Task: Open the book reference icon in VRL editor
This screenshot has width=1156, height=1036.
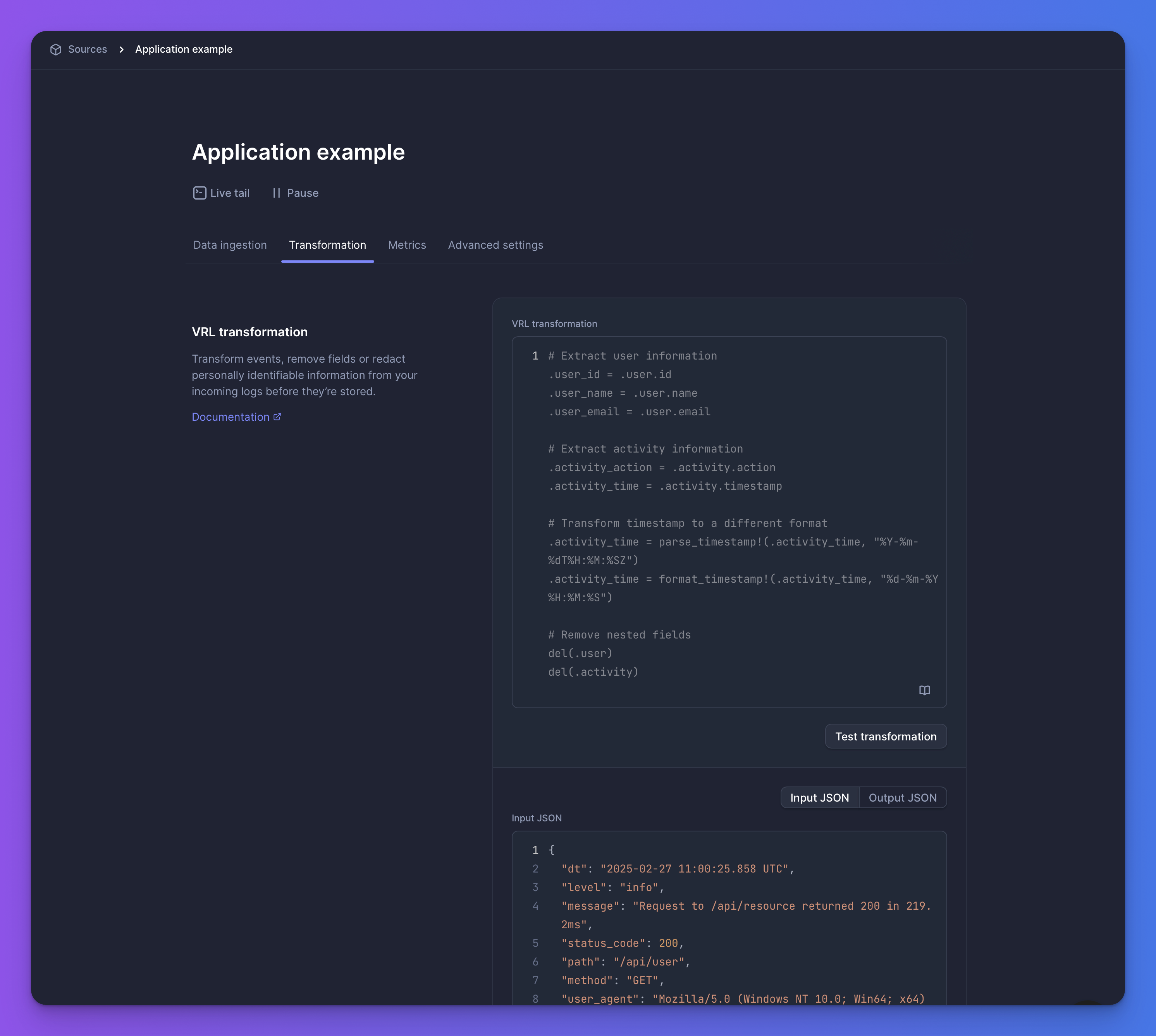Action: tap(924, 690)
